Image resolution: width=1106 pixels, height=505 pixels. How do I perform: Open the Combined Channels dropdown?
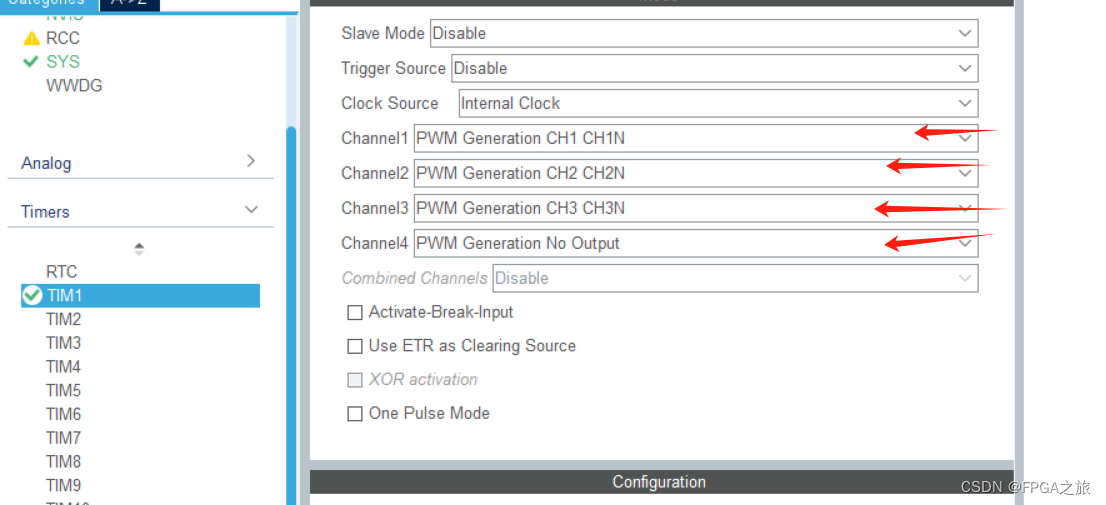[735, 278]
